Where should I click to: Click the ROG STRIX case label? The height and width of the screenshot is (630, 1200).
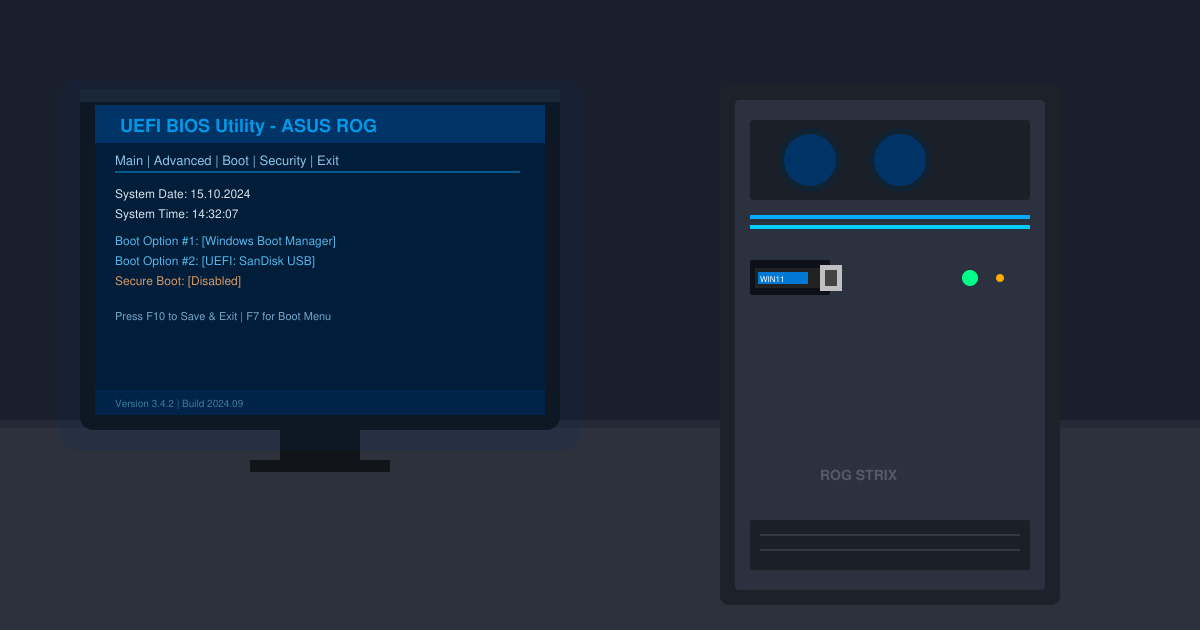[x=858, y=475]
